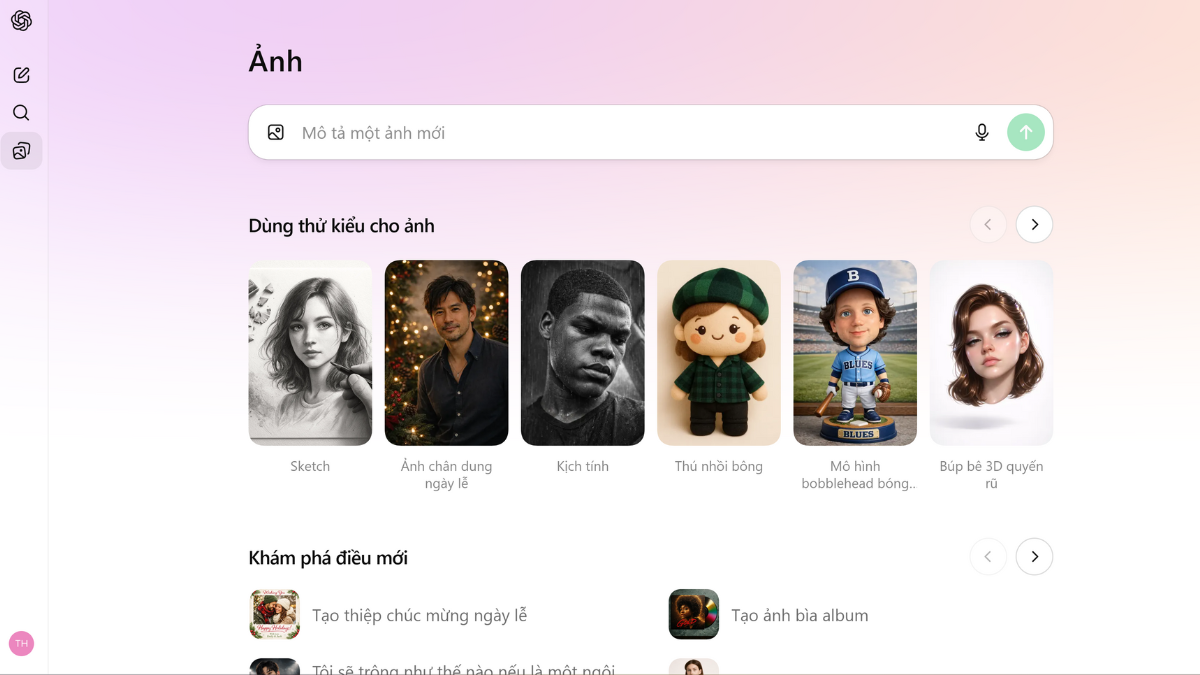Choose the bobblehead baseball model style
The image size is (1200, 675).
pyautogui.click(x=855, y=353)
